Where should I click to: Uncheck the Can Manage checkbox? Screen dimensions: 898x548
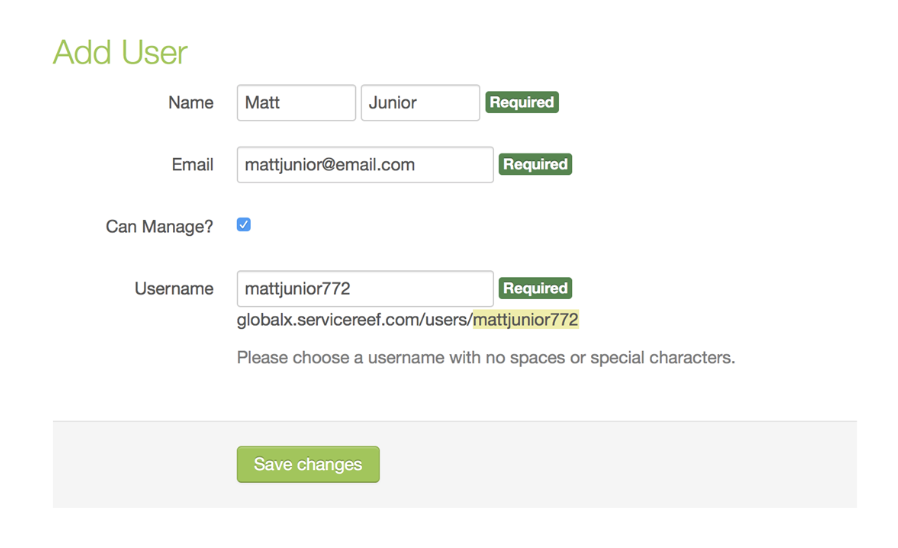pyautogui.click(x=244, y=225)
